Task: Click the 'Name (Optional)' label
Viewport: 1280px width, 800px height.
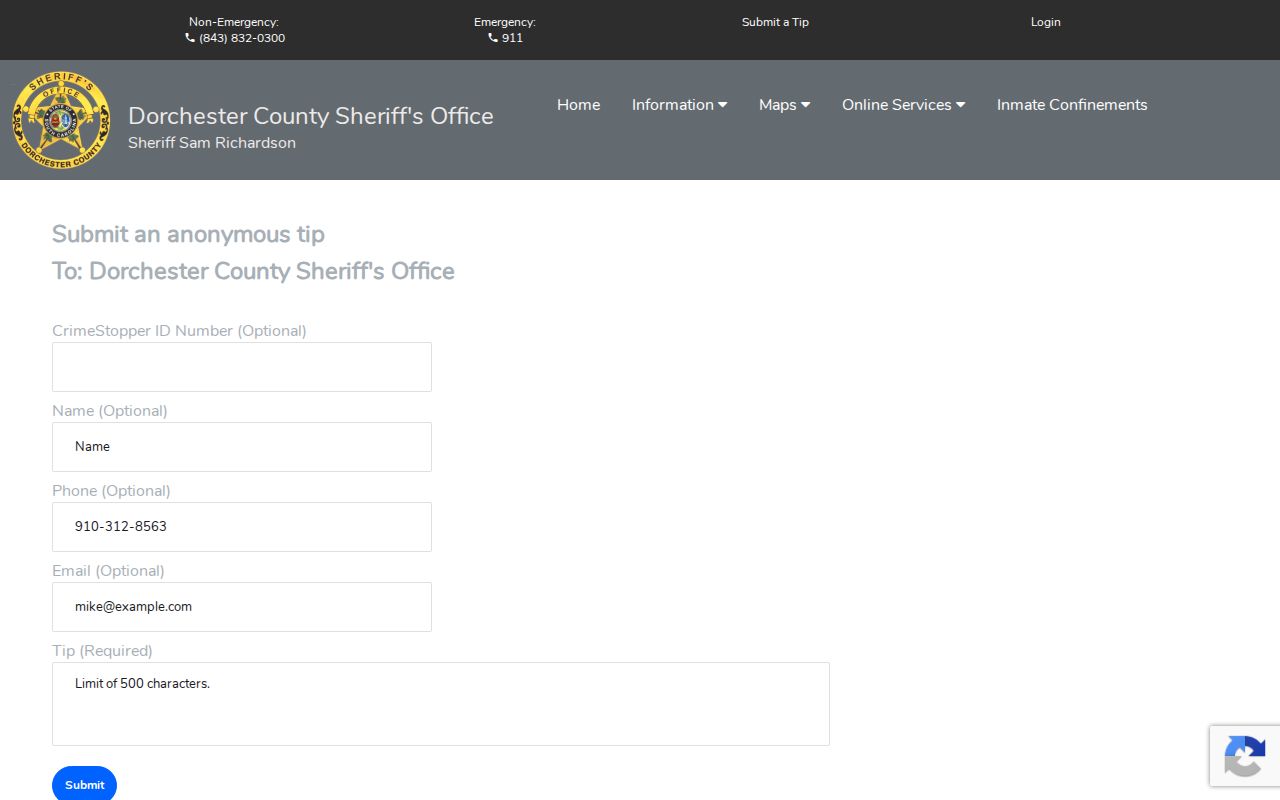Action: pos(110,411)
